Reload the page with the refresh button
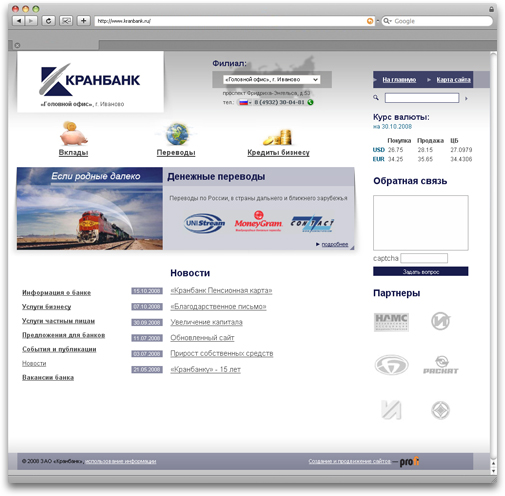This screenshot has height=496, width=505. [48, 21]
